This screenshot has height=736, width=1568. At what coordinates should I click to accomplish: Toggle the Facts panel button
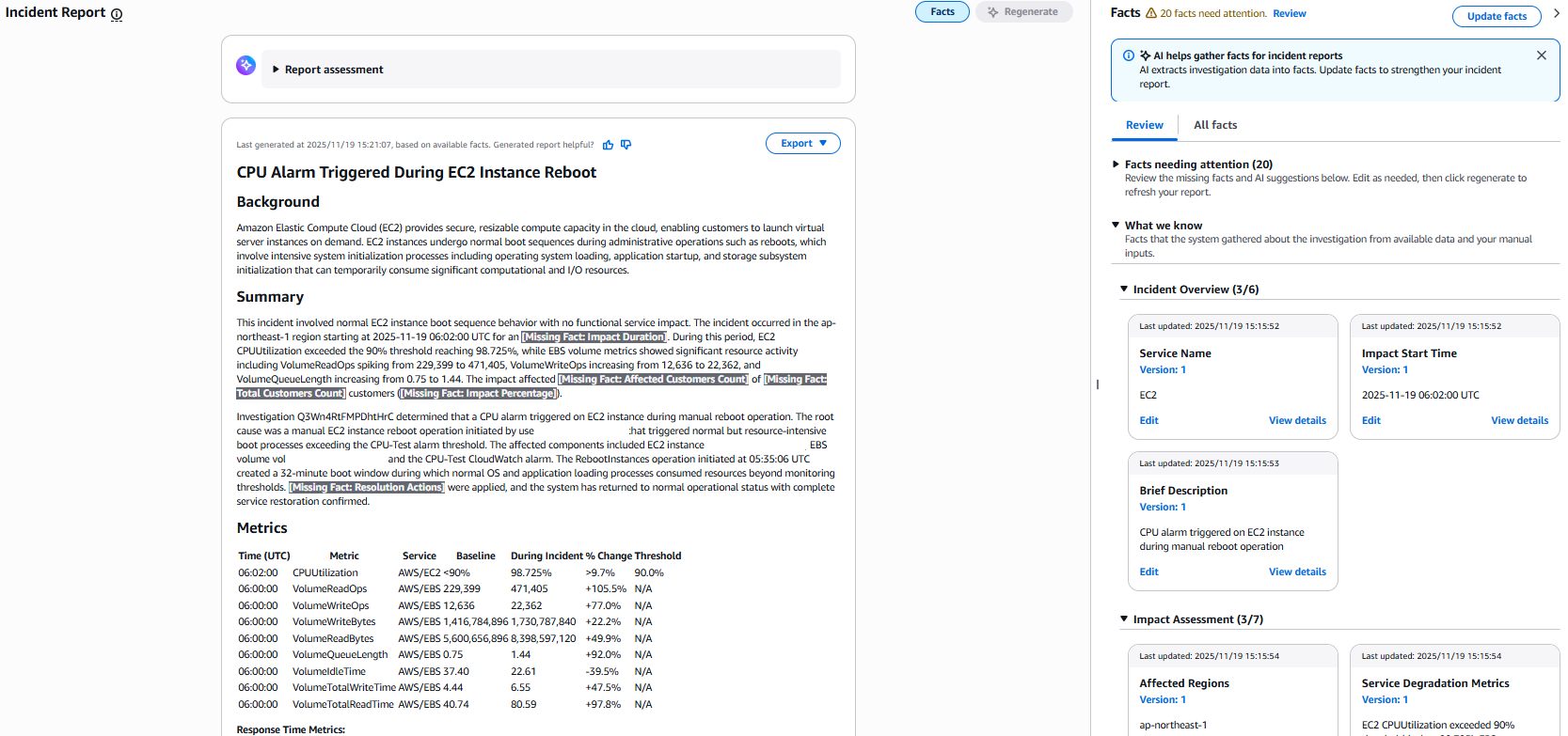click(942, 12)
